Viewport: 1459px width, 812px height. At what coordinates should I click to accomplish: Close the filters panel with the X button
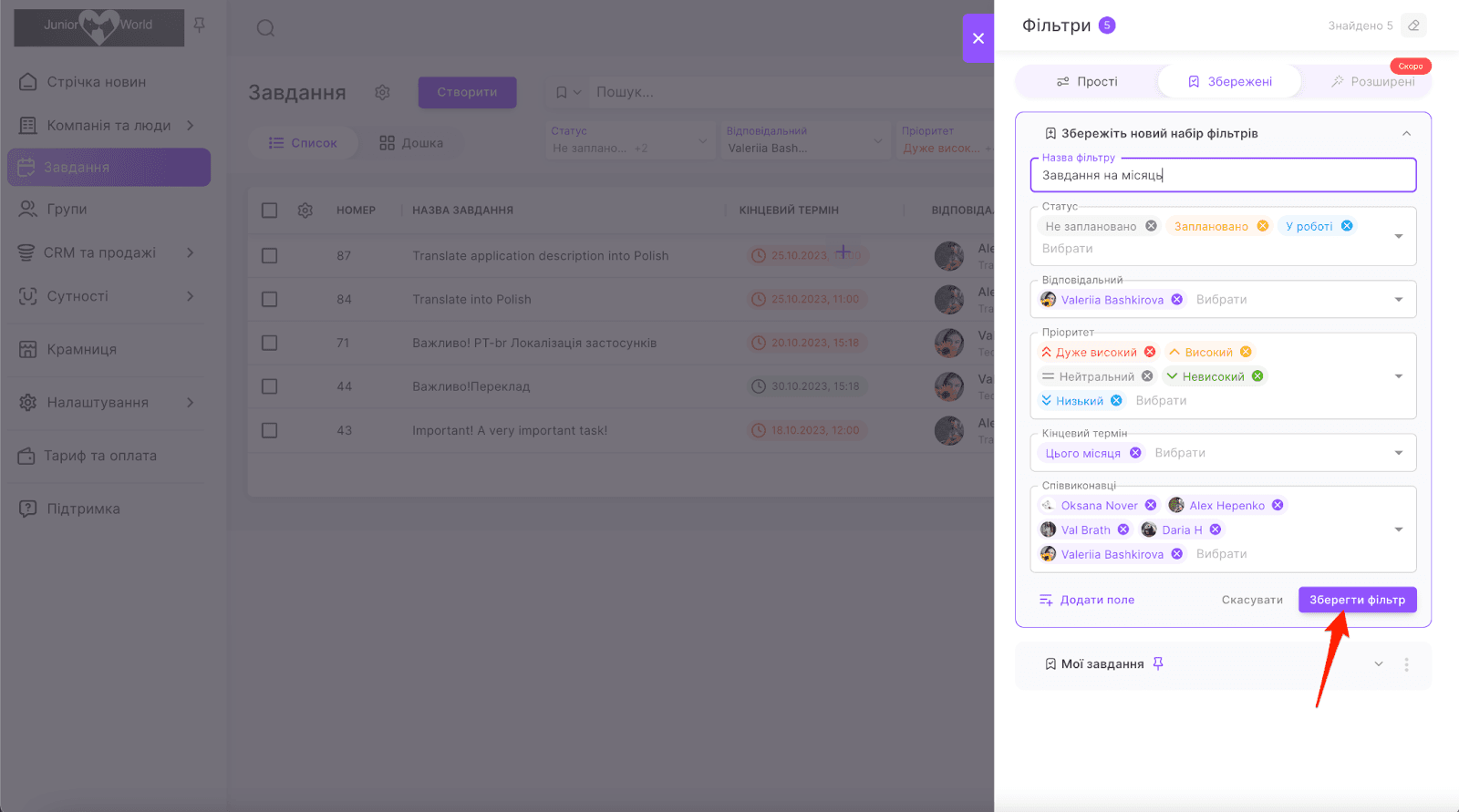(978, 38)
